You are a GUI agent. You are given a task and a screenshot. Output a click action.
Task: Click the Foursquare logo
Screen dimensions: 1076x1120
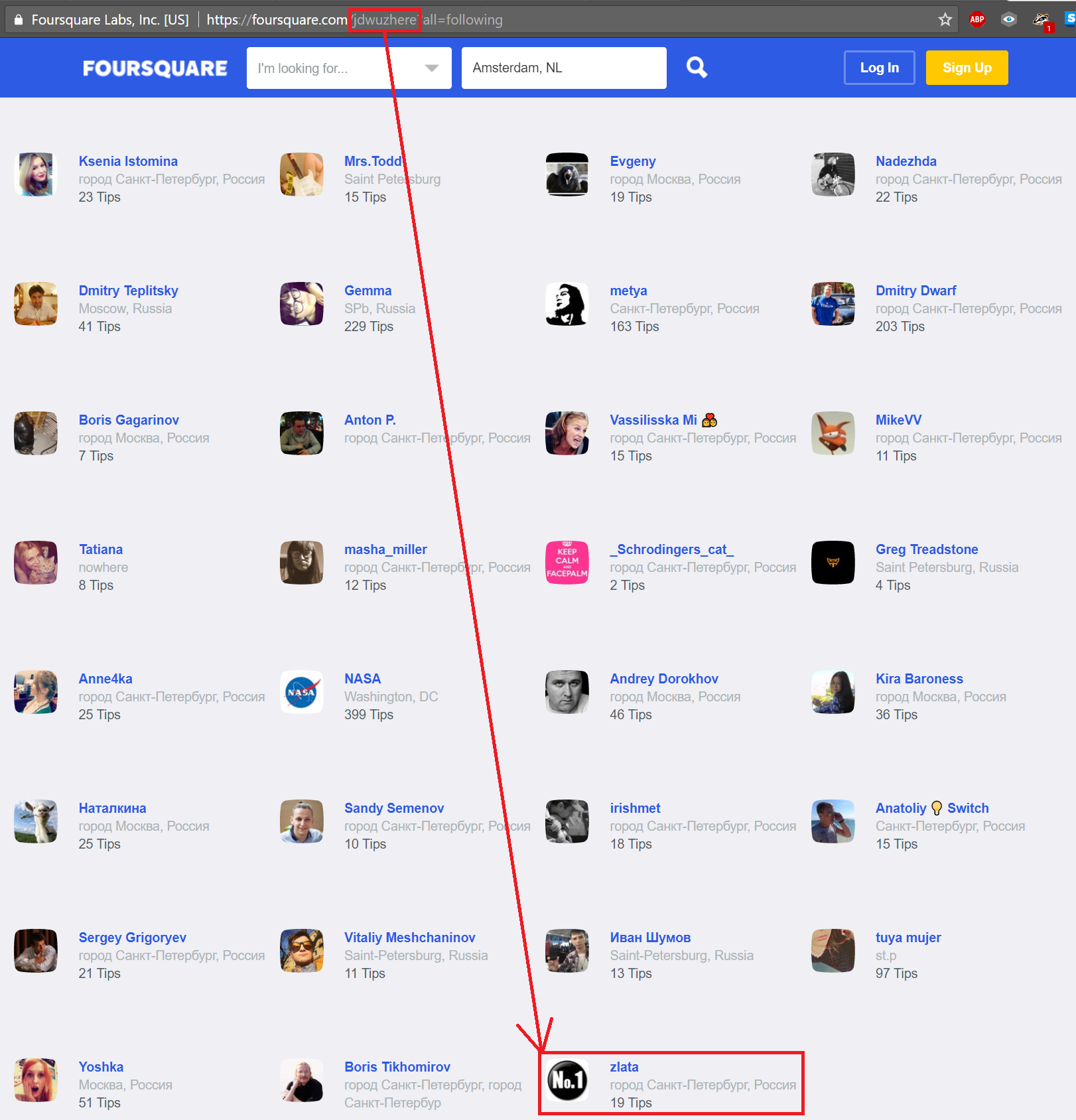(x=155, y=68)
